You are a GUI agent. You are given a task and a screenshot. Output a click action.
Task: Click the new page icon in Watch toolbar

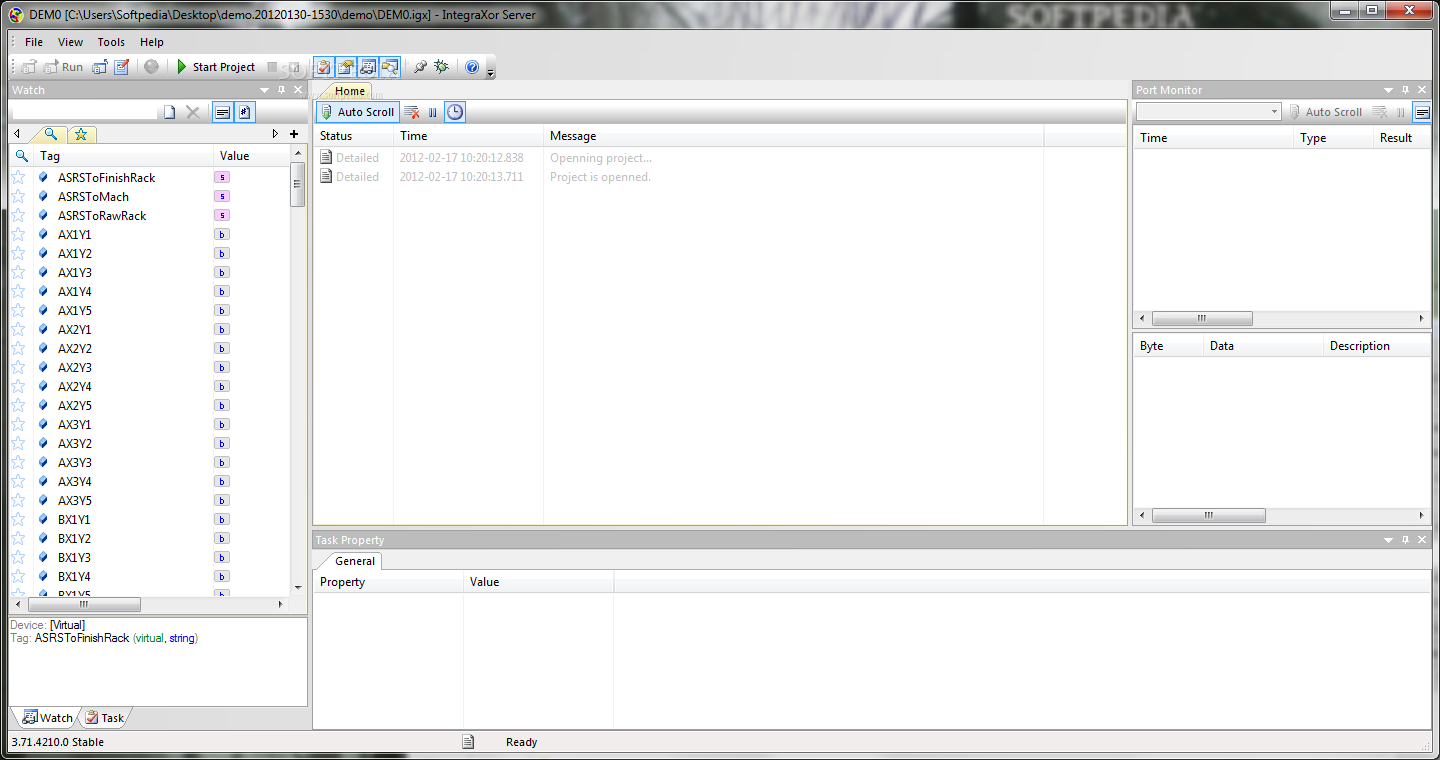(x=170, y=112)
